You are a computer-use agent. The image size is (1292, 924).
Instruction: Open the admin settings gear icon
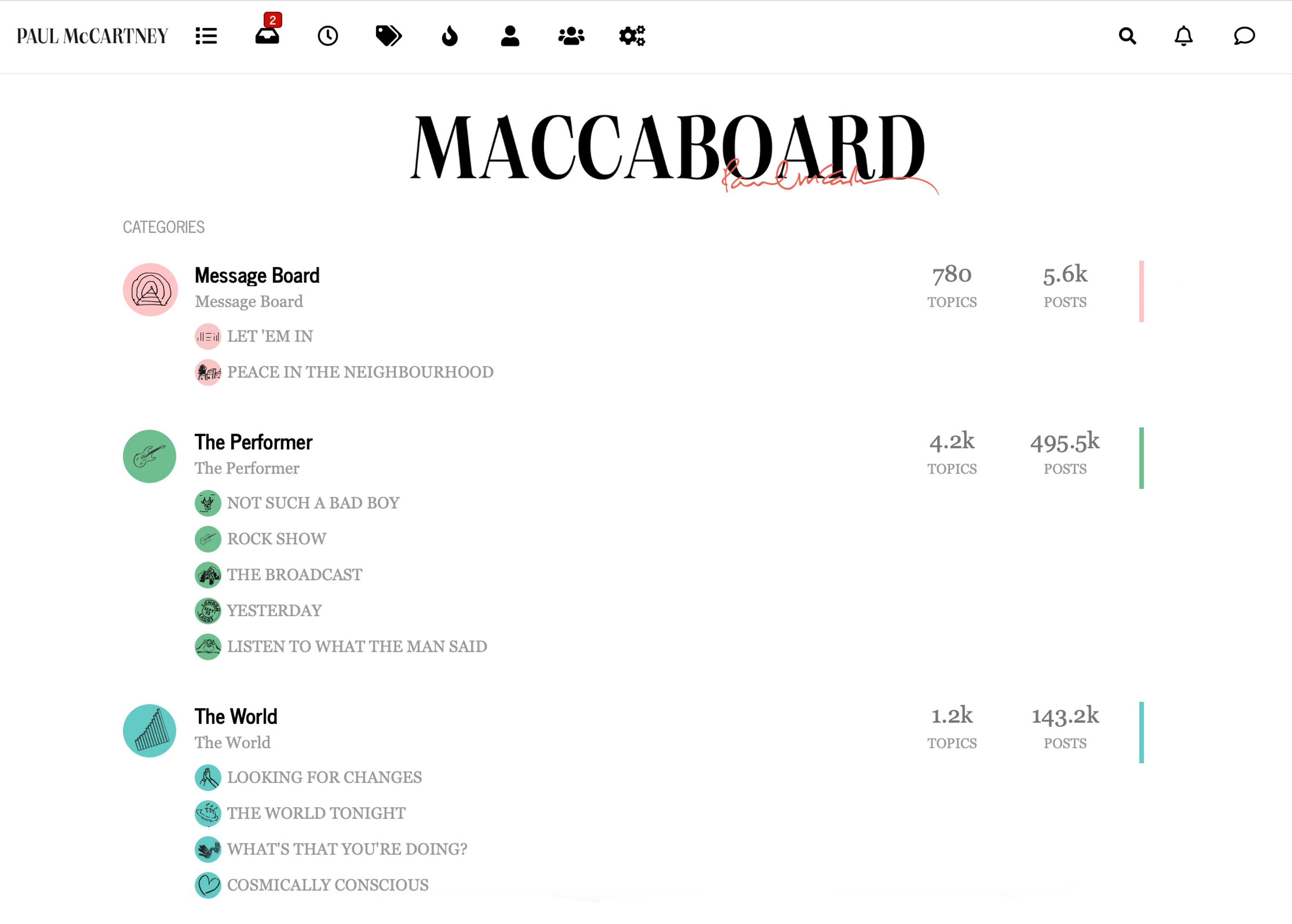click(632, 36)
